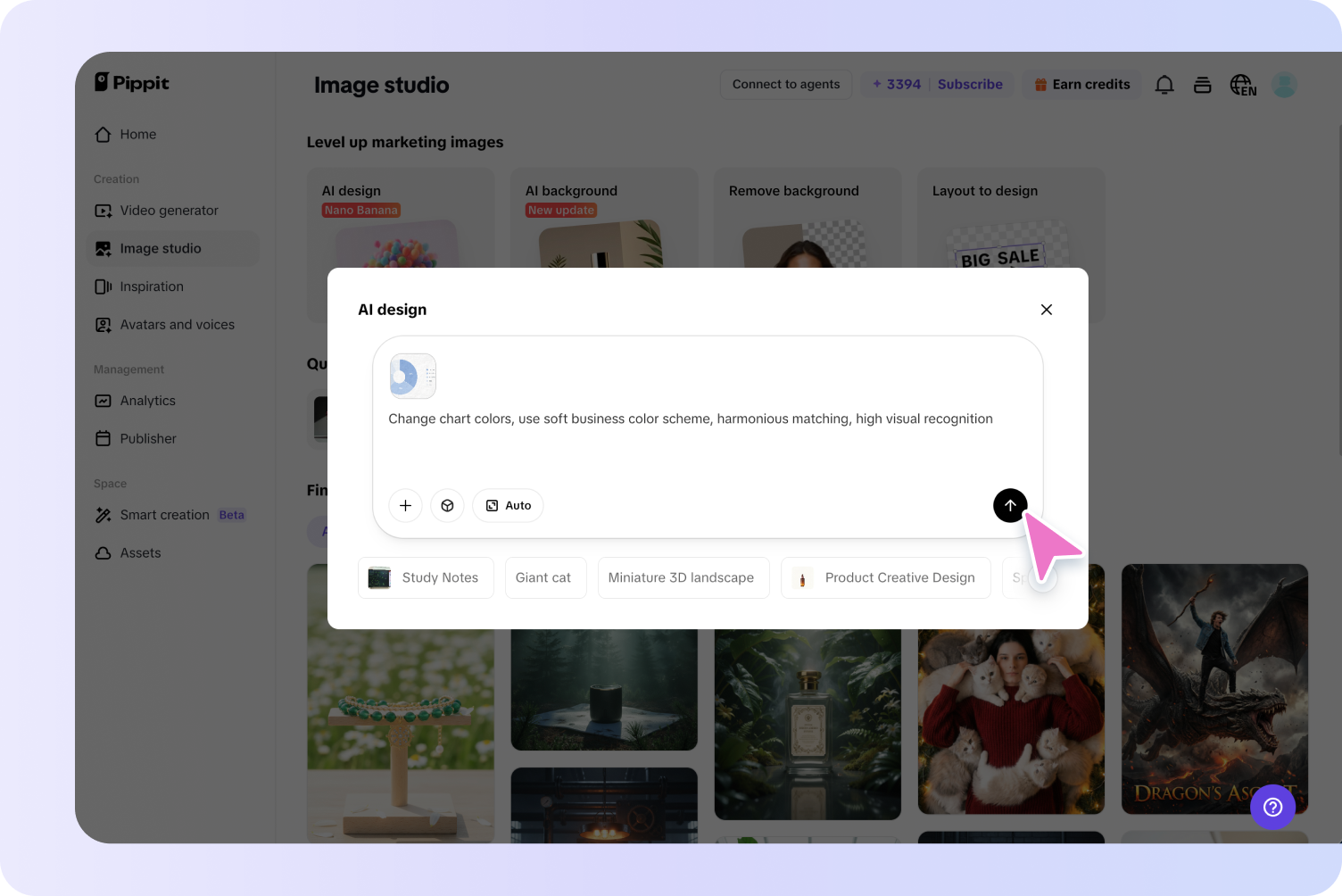Choose the Giant cat suggestion
The height and width of the screenshot is (896, 1342).
coord(545,577)
